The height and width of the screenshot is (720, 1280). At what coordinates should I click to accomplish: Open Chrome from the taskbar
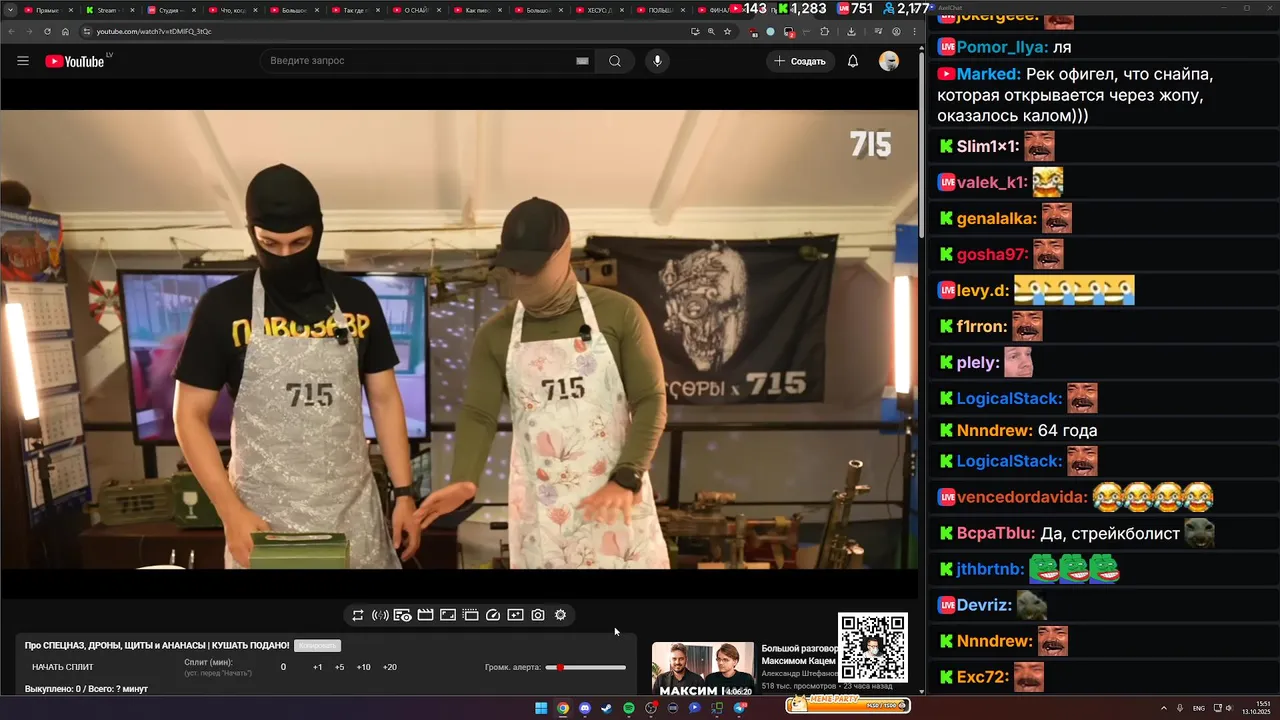[x=563, y=708]
